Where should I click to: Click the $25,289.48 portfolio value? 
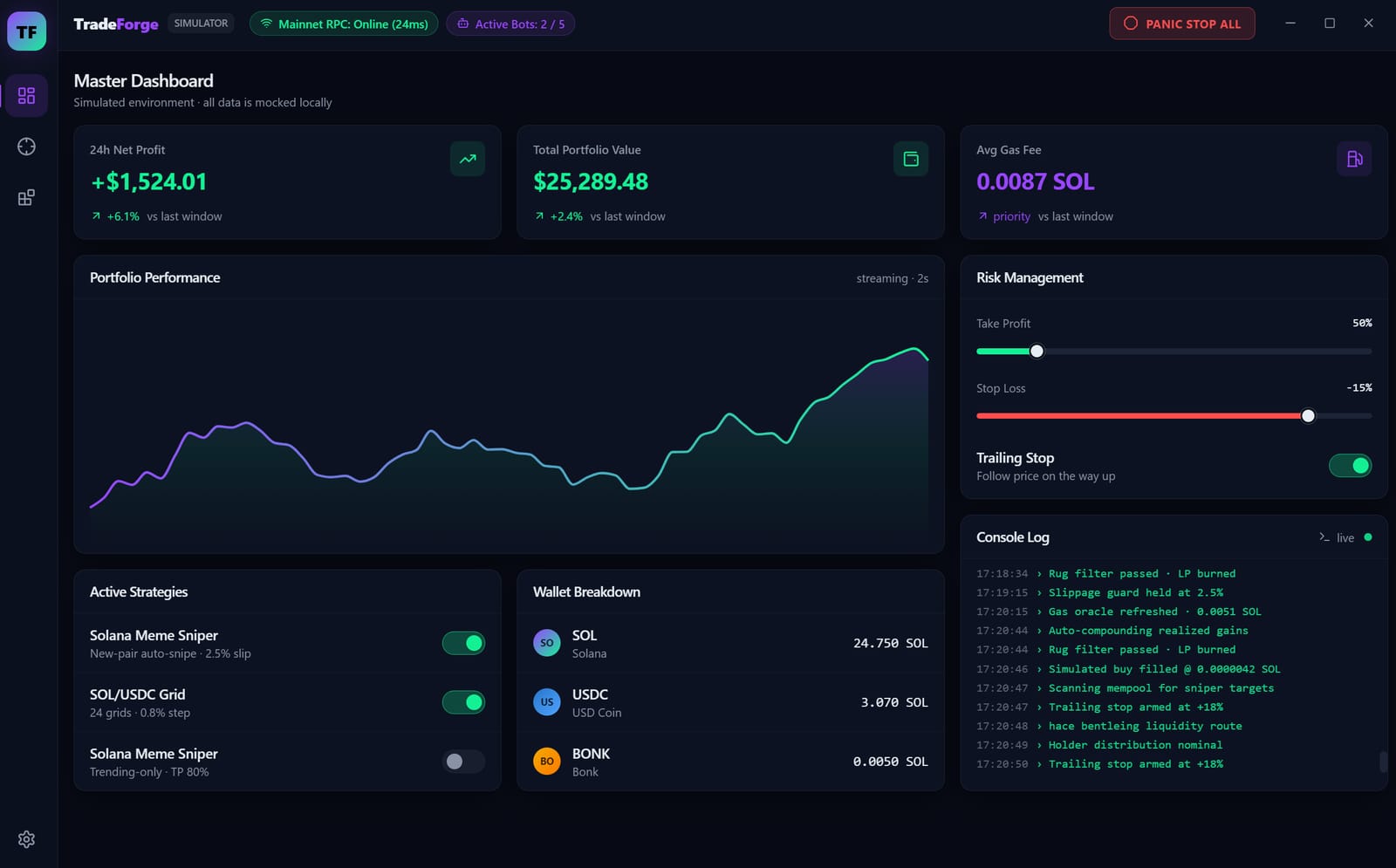point(591,181)
